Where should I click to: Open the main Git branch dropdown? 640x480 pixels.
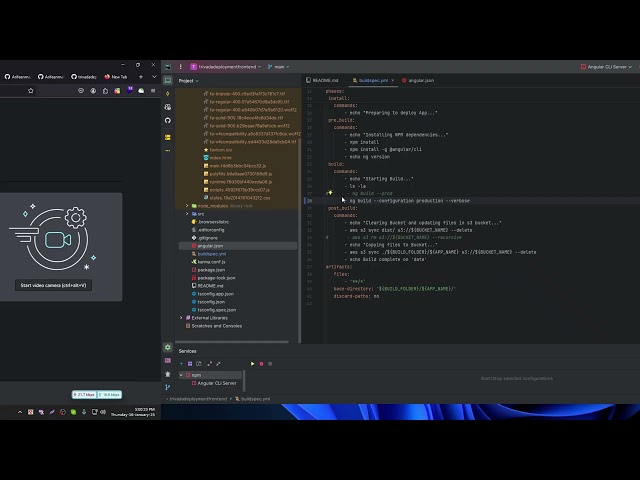[x=279, y=67]
